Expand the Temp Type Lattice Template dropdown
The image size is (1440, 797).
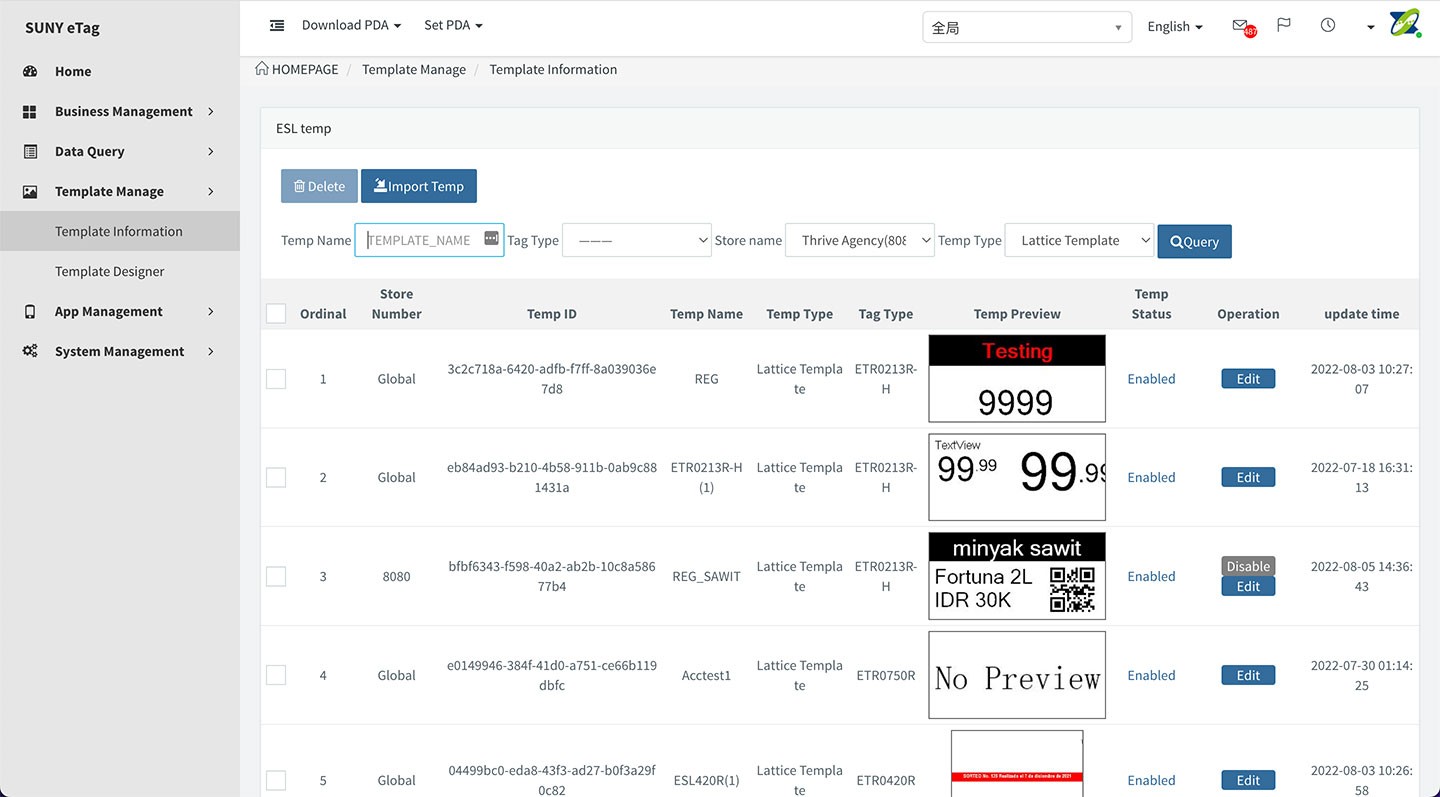point(1079,241)
